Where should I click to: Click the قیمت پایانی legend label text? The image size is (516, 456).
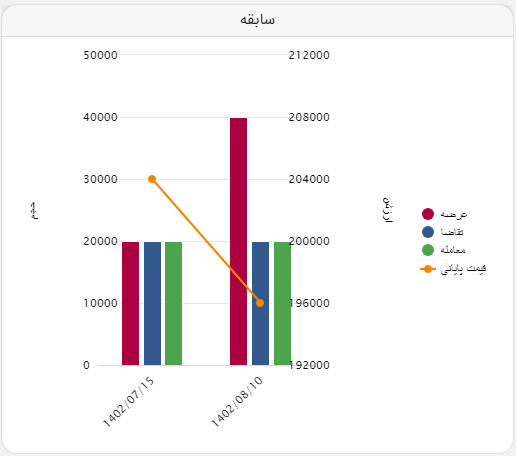tap(463, 269)
